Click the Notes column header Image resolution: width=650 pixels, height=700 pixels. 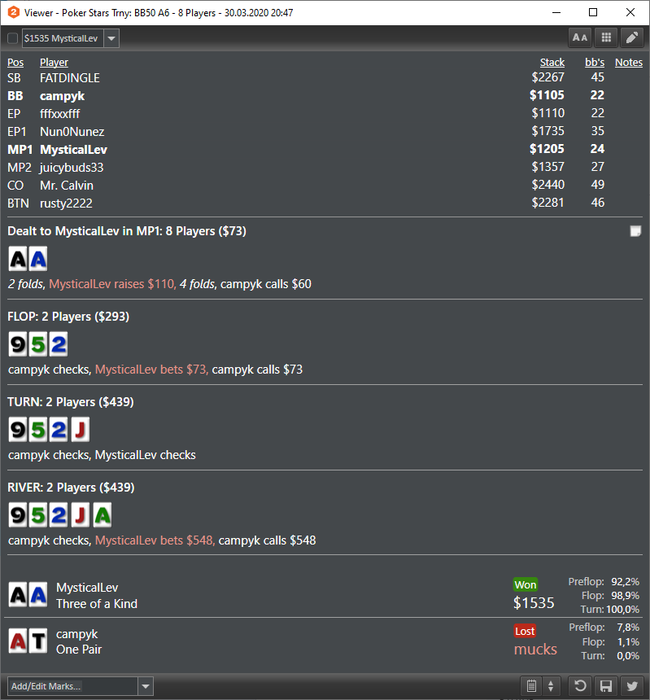pyautogui.click(x=629, y=62)
